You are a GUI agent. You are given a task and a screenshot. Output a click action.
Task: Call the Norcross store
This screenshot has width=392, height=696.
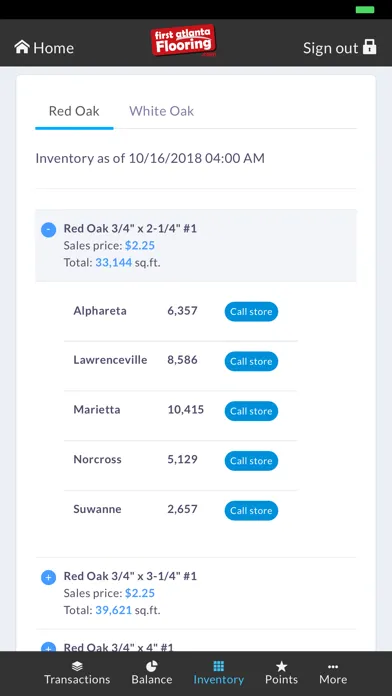tap(251, 461)
